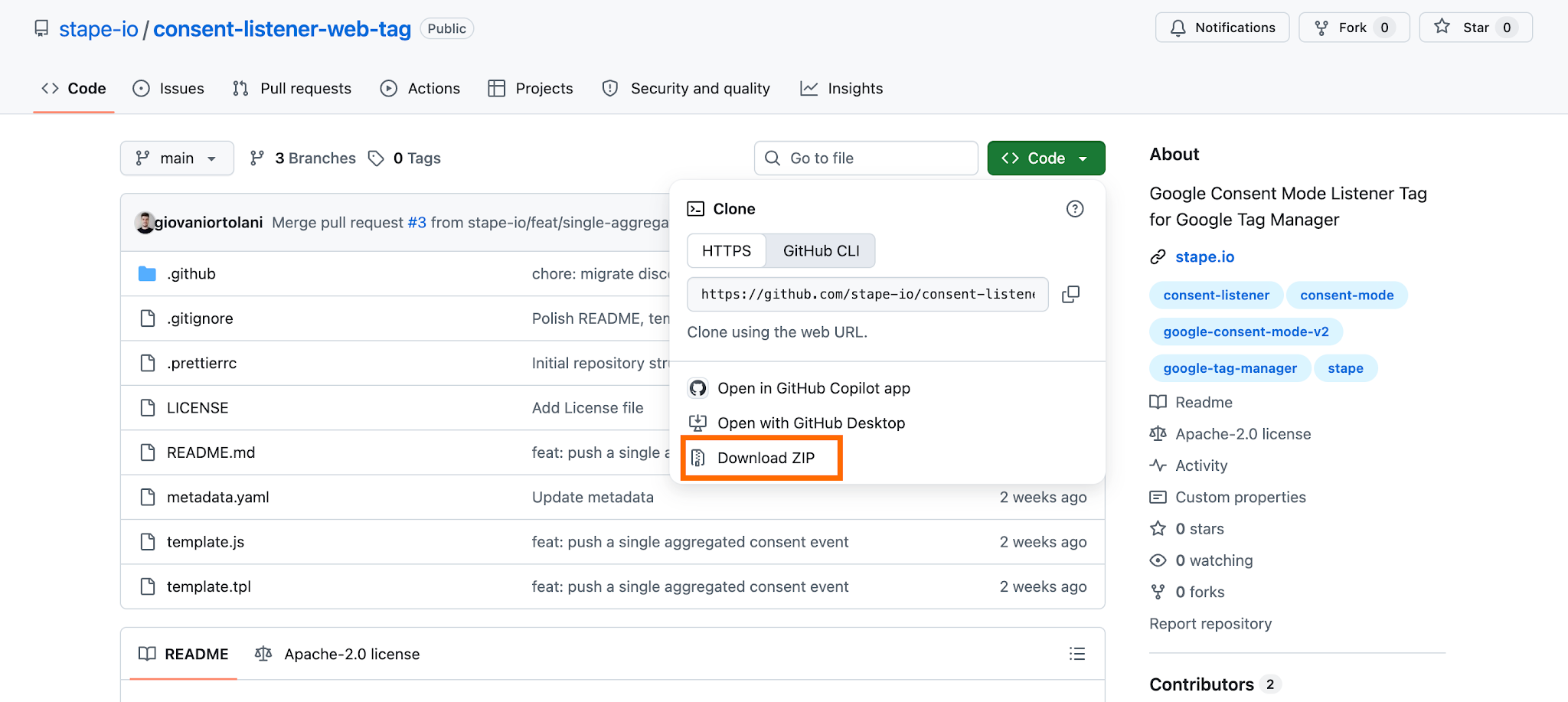Click the google-consent-mode-v2 topic tag
Image resolution: width=1568 pixels, height=702 pixels.
pos(1246,332)
